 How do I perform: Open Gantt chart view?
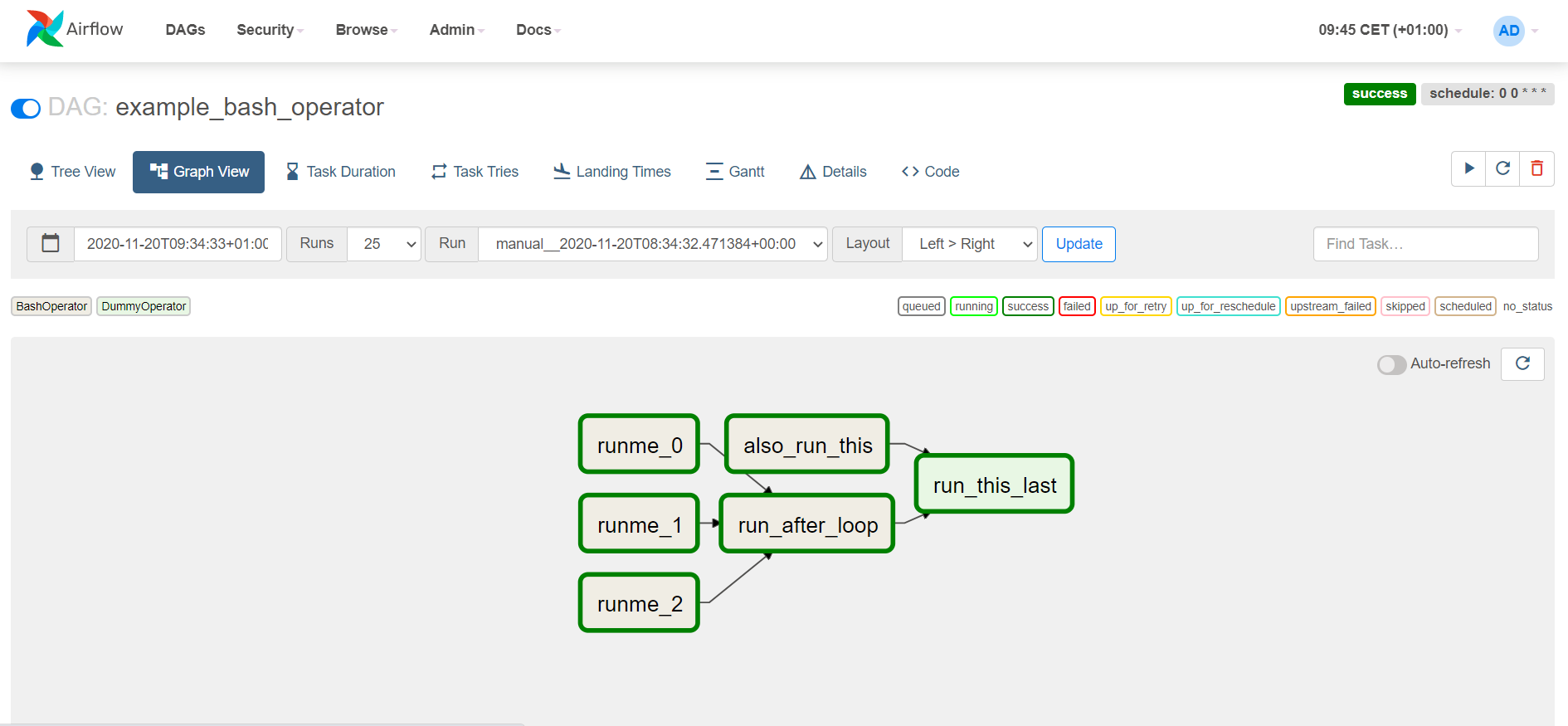[x=735, y=172]
